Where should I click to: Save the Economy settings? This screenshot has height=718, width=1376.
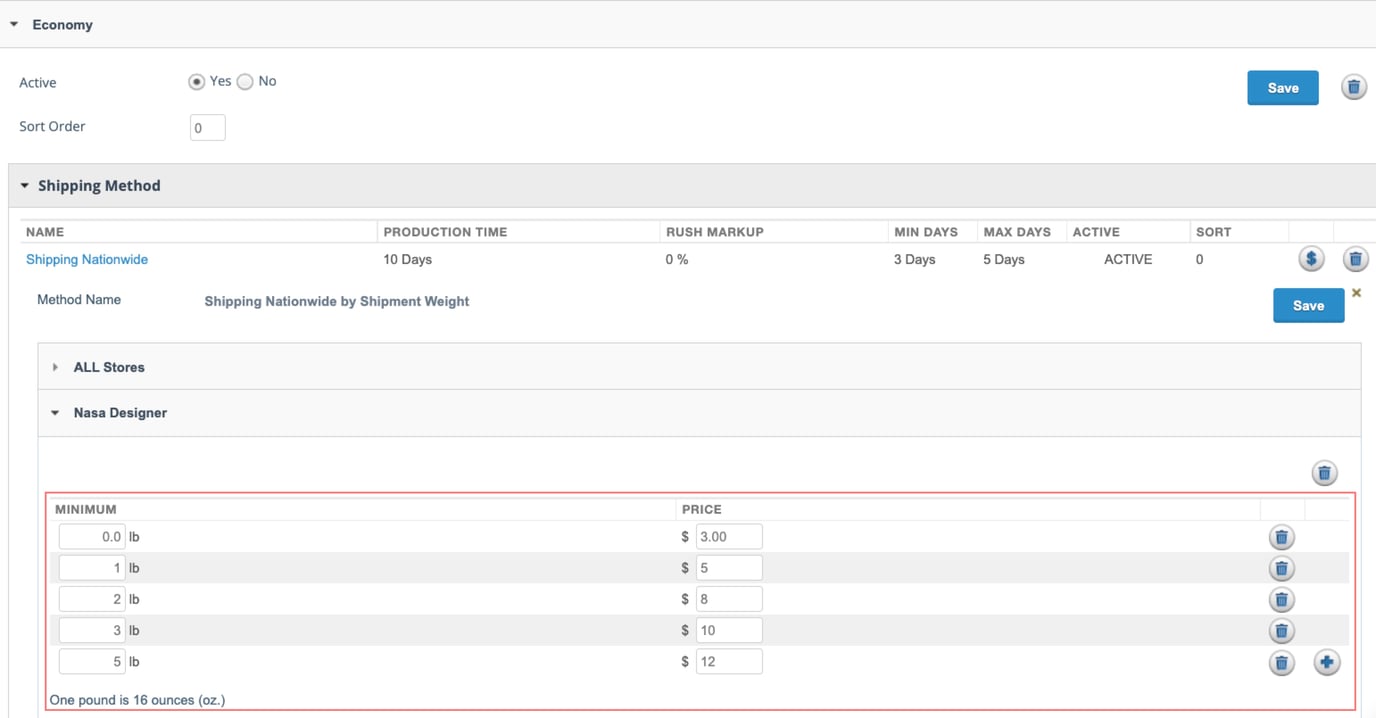click(x=1282, y=88)
